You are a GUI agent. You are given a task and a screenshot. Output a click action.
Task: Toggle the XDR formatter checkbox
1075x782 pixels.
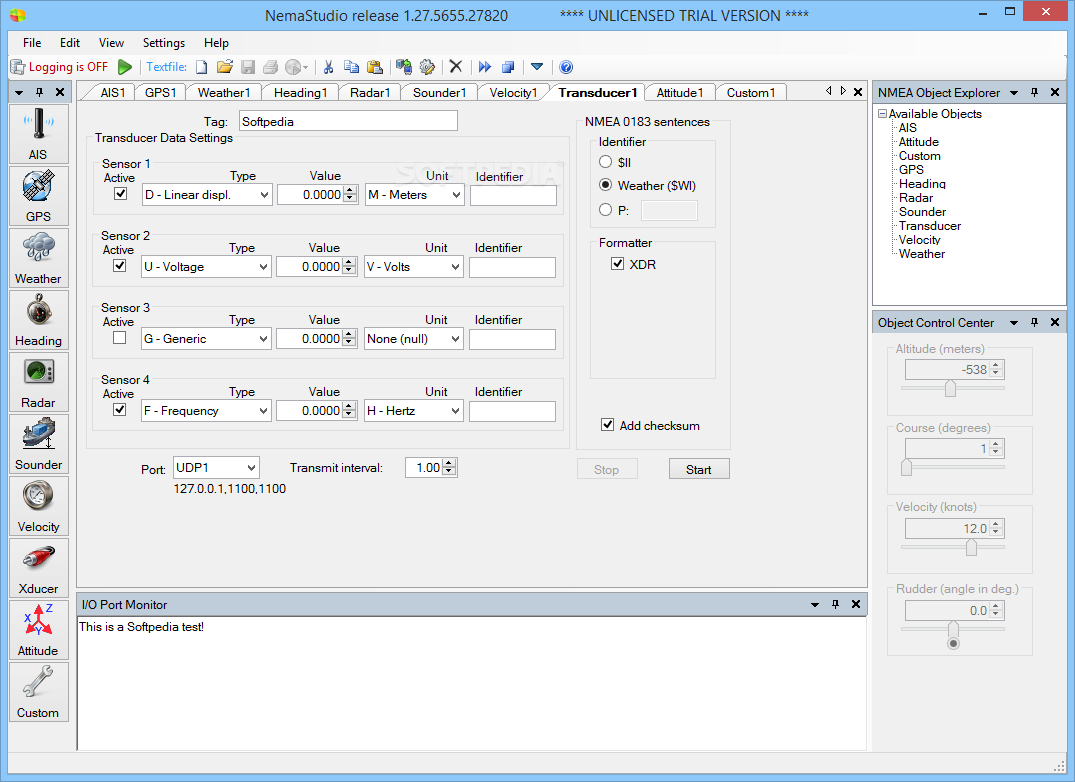tap(618, 264)
